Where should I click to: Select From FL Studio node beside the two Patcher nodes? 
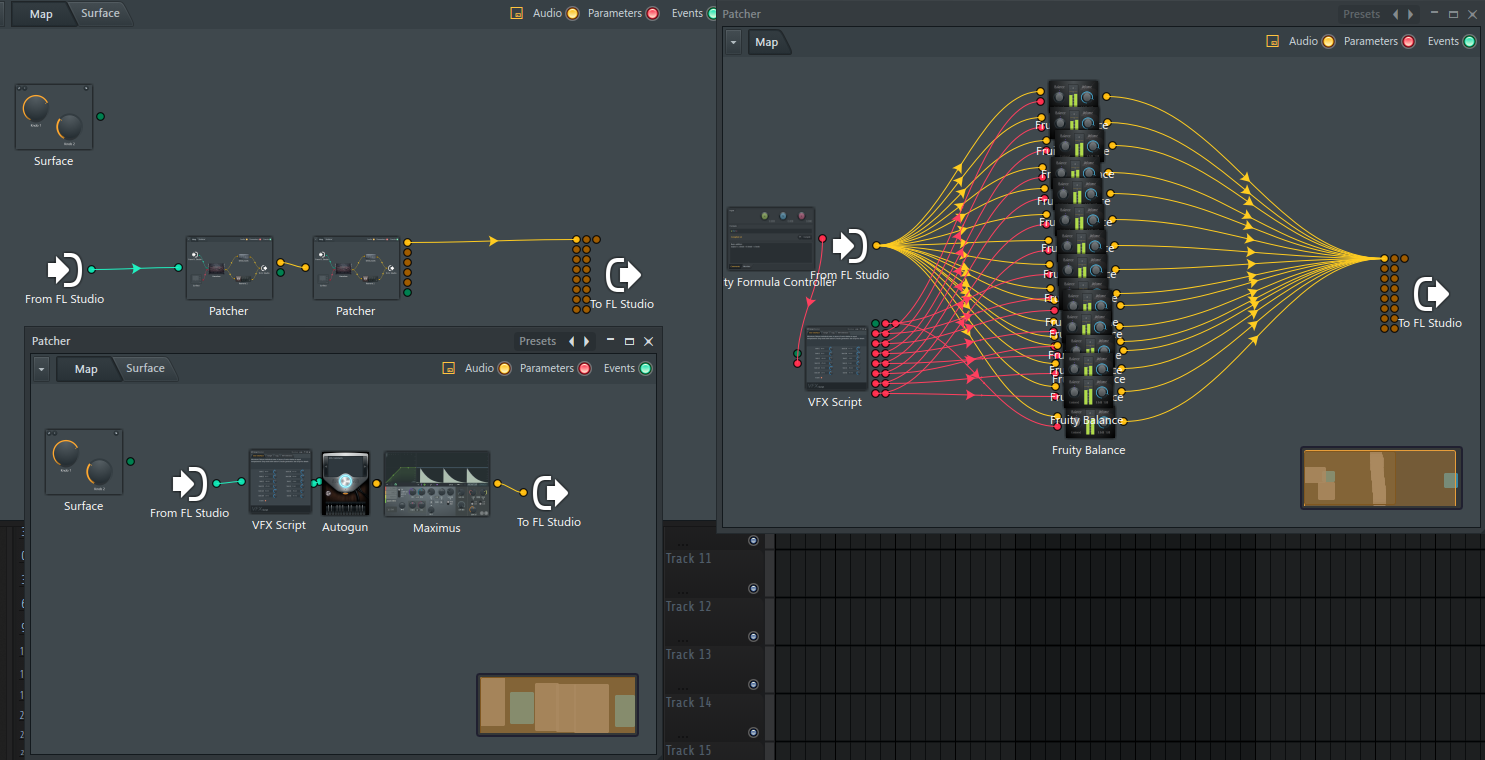[x=65, y=270]
